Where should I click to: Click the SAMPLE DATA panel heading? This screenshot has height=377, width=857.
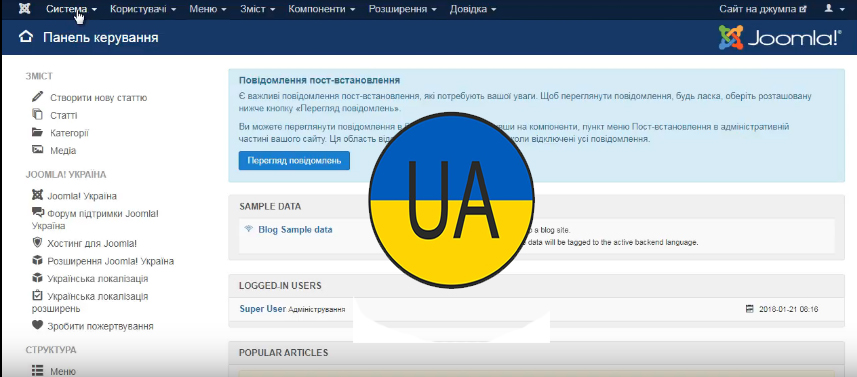(x=270, y=207)
